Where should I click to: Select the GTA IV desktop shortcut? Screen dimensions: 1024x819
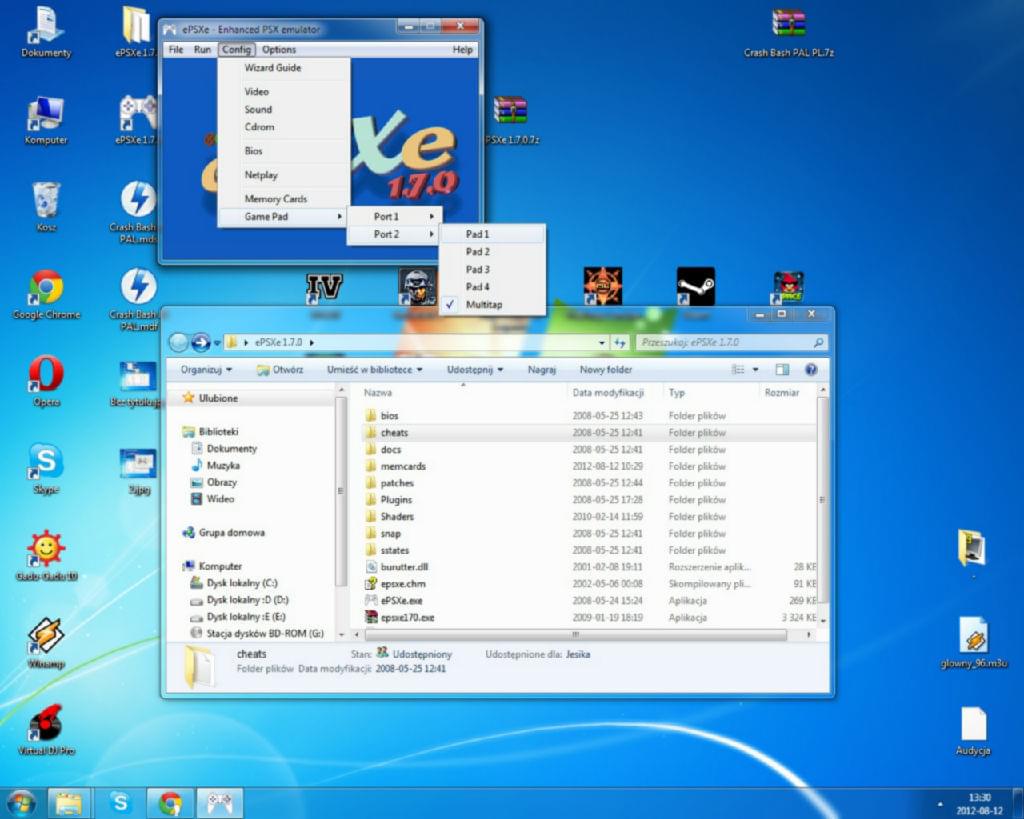tap(324, 287)
